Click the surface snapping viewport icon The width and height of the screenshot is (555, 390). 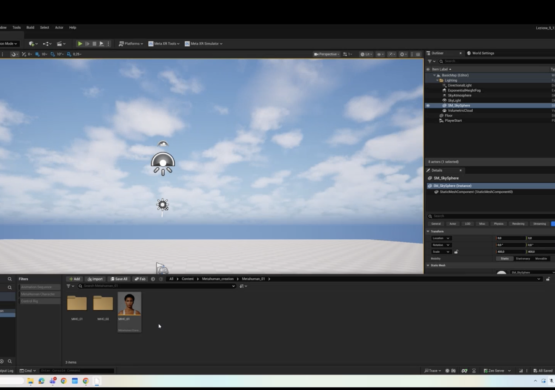click(x=24, y=54)
